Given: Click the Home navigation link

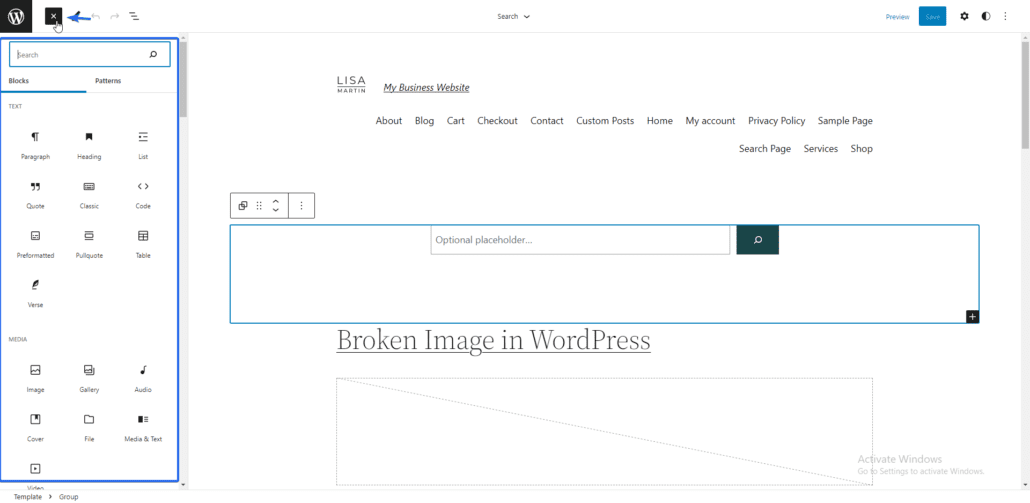Looking at the screenshot, I should [660, 121].
